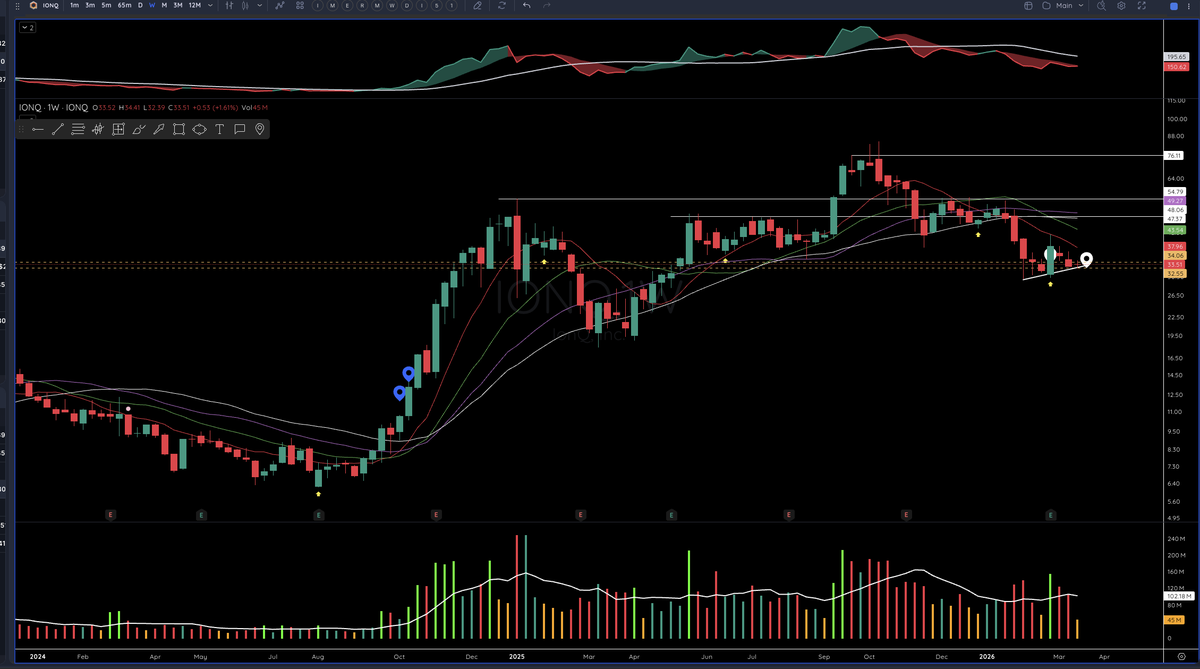Viewport: 1200px width, 669px height.
Task: Click the green 43.04 price label
Action: pyautogui.click(x=1174, y=230)
